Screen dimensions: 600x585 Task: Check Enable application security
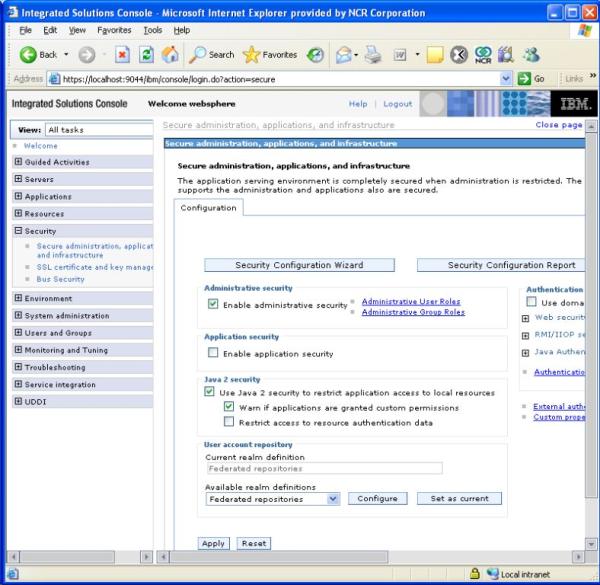pos(213,352)
